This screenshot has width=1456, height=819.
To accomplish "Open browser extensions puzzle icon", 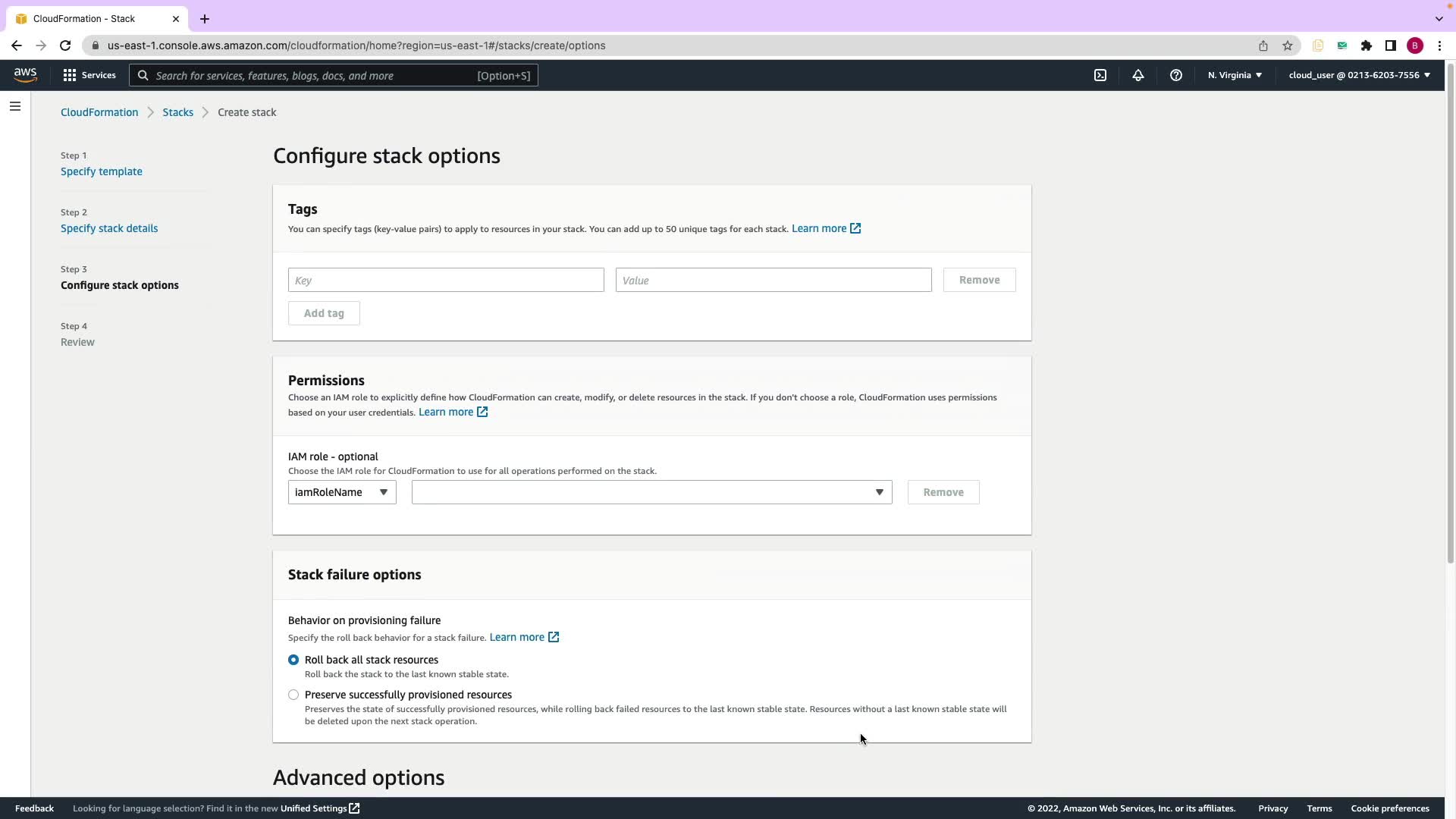I will tap(1367, 45).
